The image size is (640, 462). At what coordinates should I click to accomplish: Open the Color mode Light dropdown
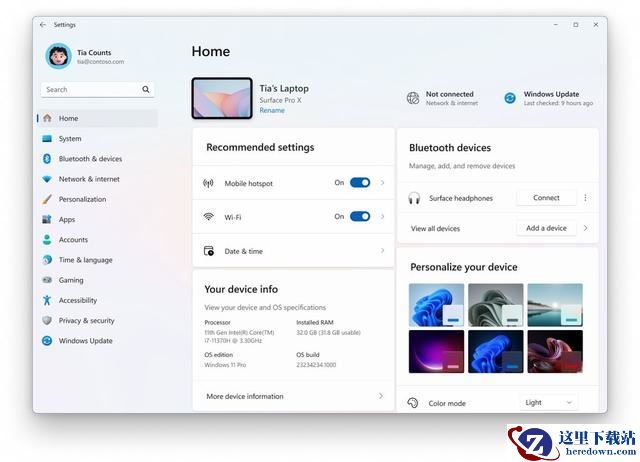(x=548, y=403)
